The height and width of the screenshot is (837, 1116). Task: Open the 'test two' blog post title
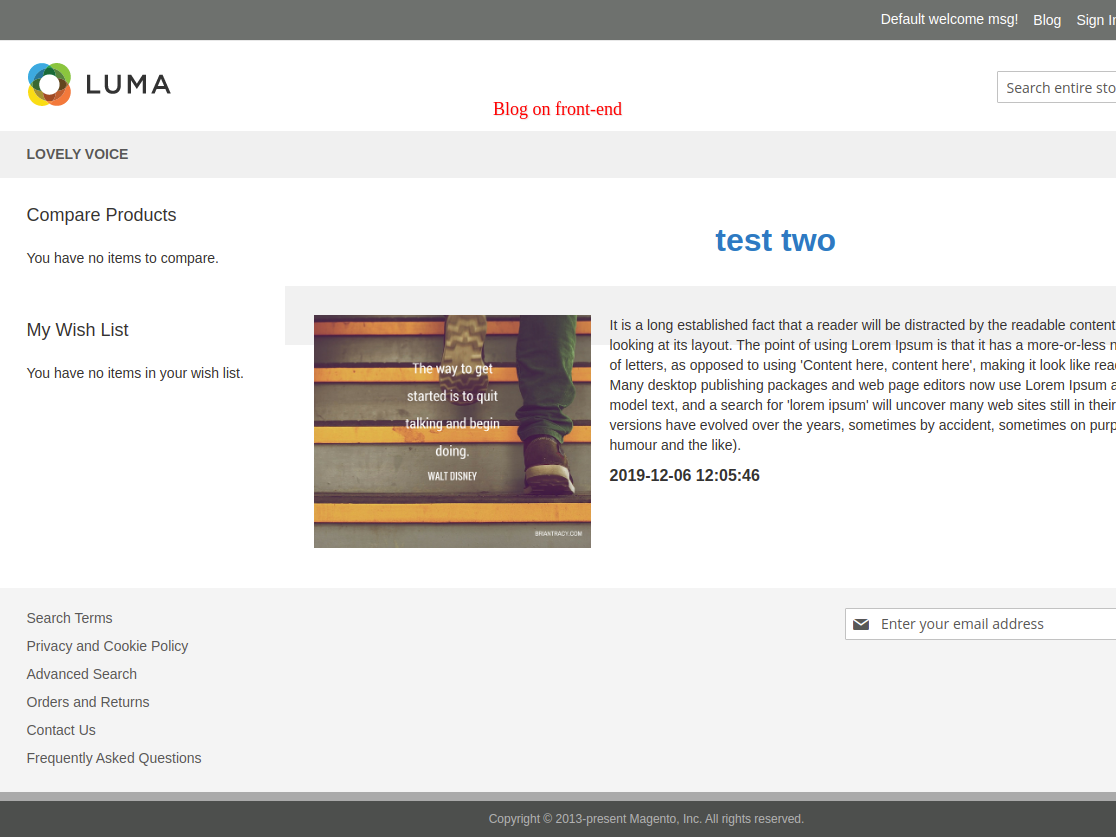[x=775, y=240]
